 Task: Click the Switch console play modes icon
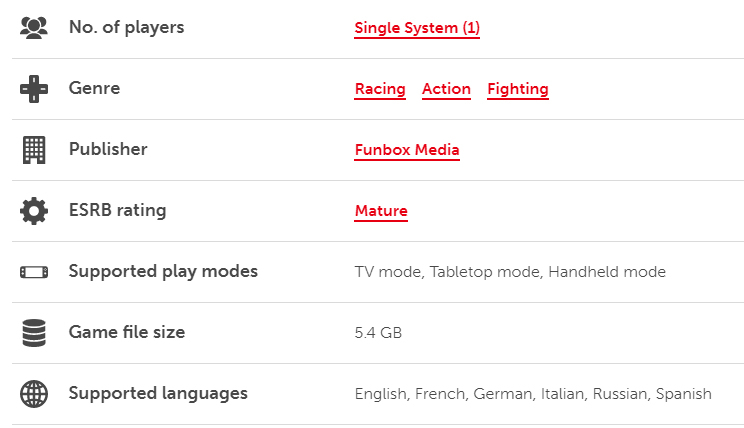(x=34, y=272)
